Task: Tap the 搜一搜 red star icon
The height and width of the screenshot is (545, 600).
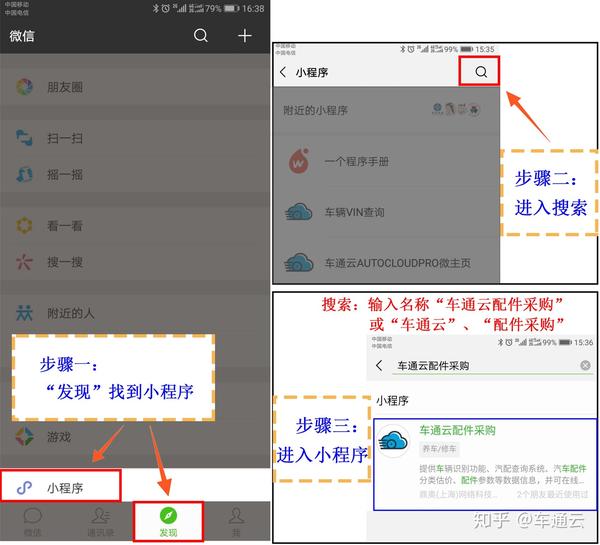Action: coord(24,262)
